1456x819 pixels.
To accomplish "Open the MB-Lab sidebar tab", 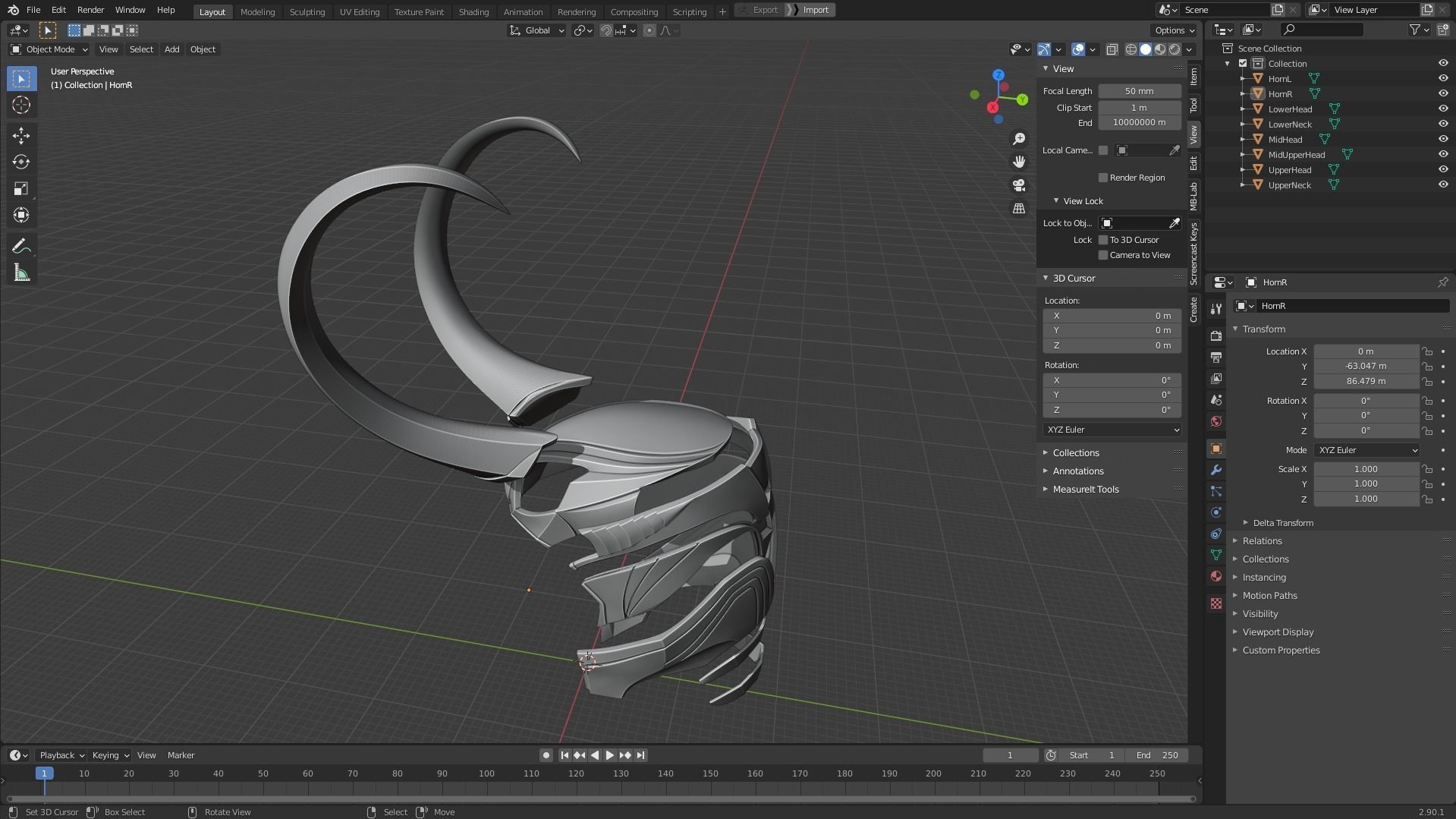I will coord(1193,197).
